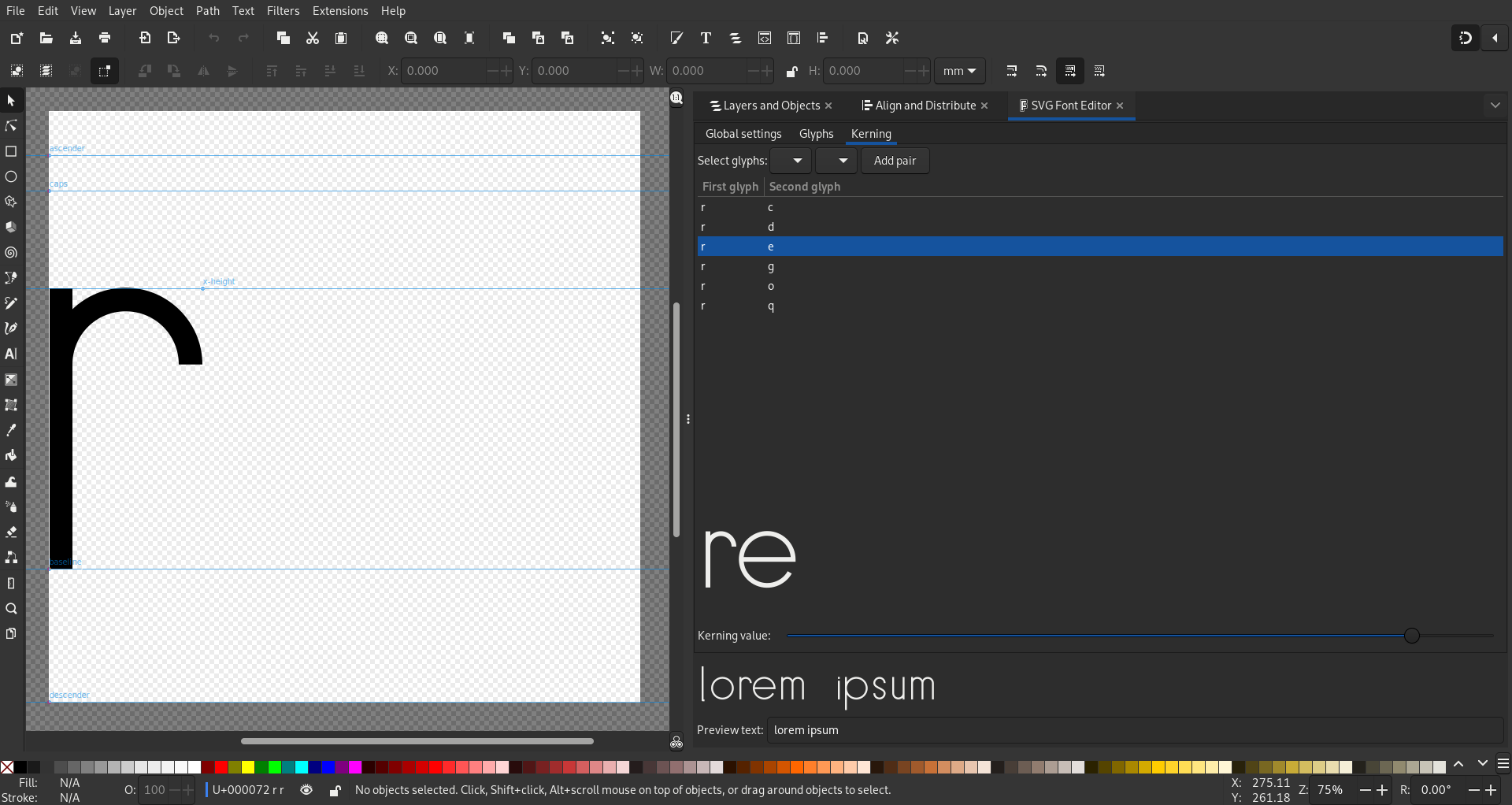Select the Rectangle tool
The height and width of the screenshot is (805, 1512).
[11, 151]
